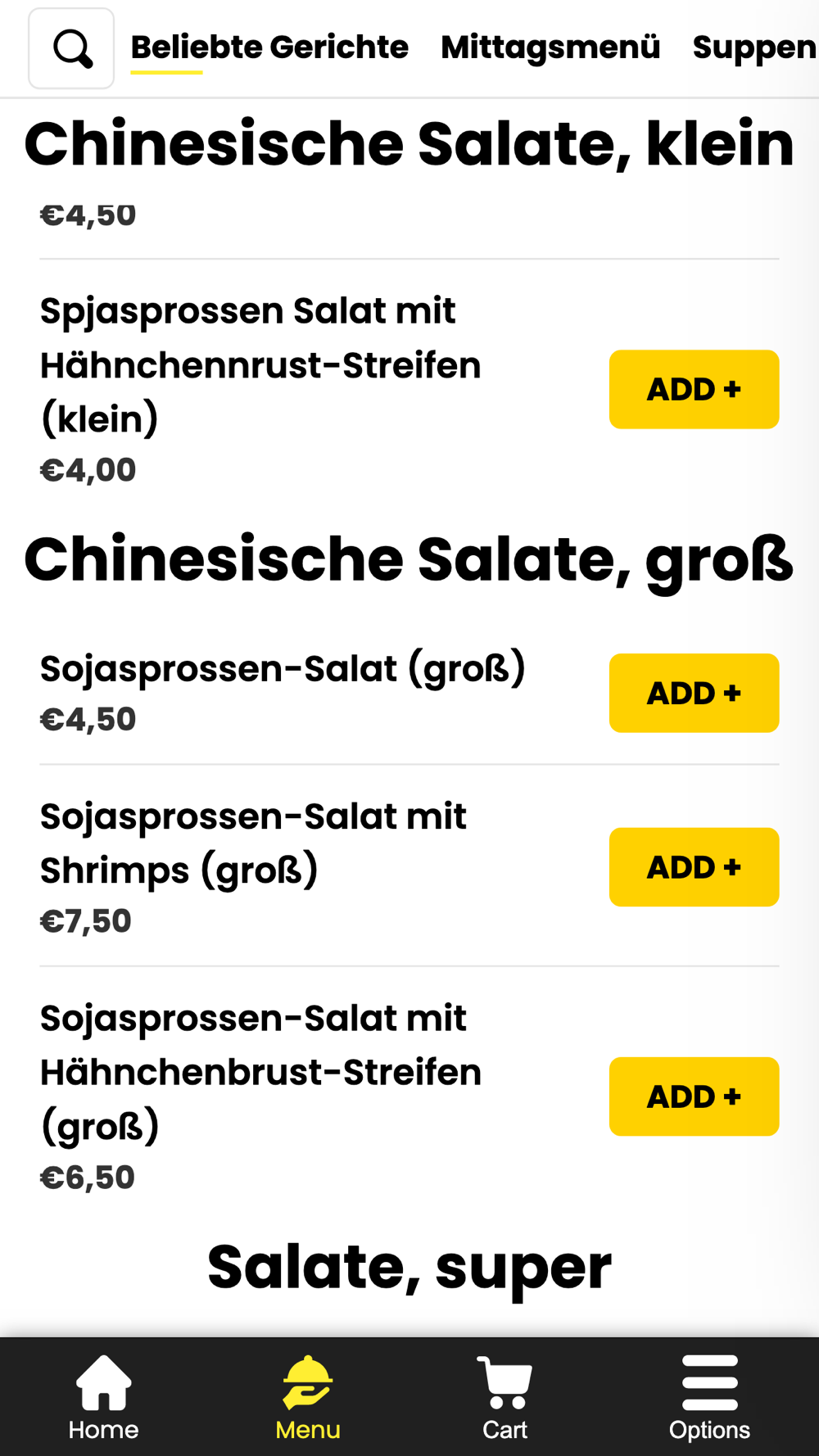Select Sojasprossen-Salat mit Shrimps (groß) item name
This screenshot has height=1456, width=819.
[x=253, y=843]
